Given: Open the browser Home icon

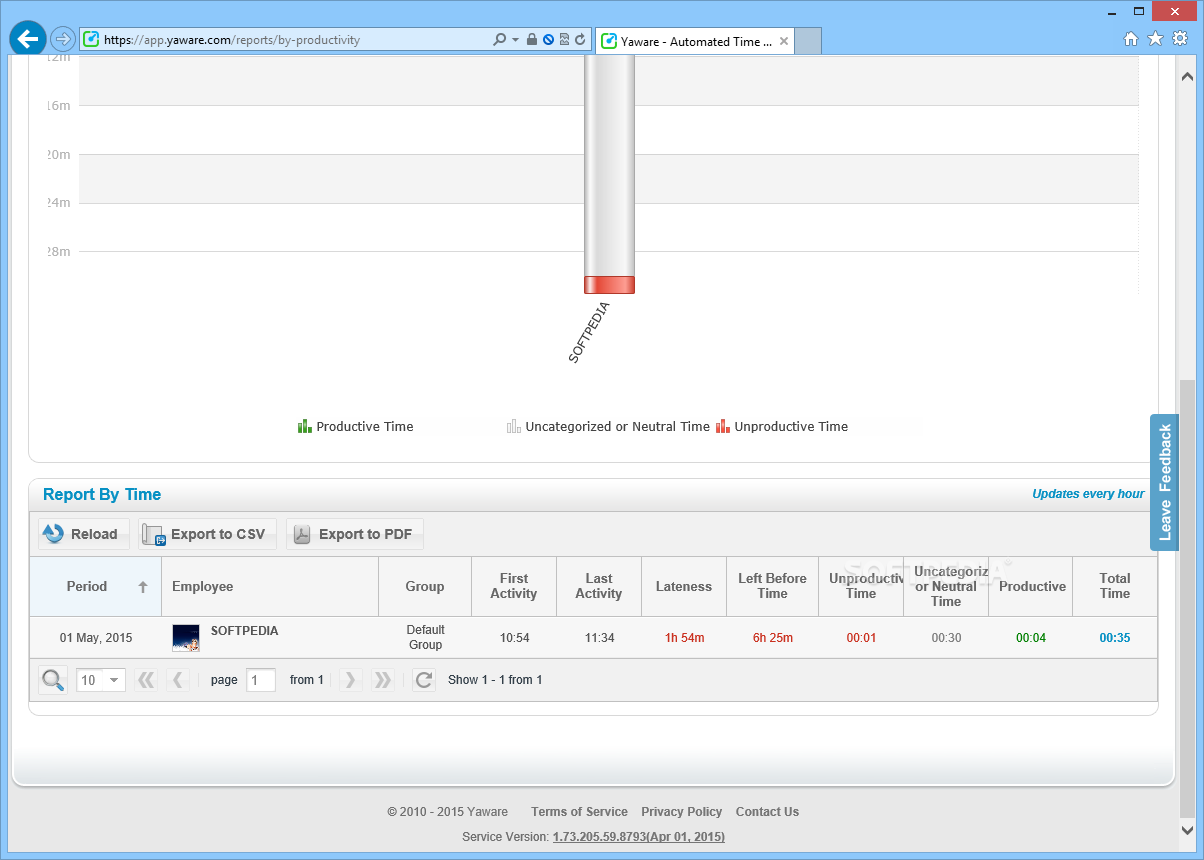Looking at the screenshot, I should [1131, 39].
